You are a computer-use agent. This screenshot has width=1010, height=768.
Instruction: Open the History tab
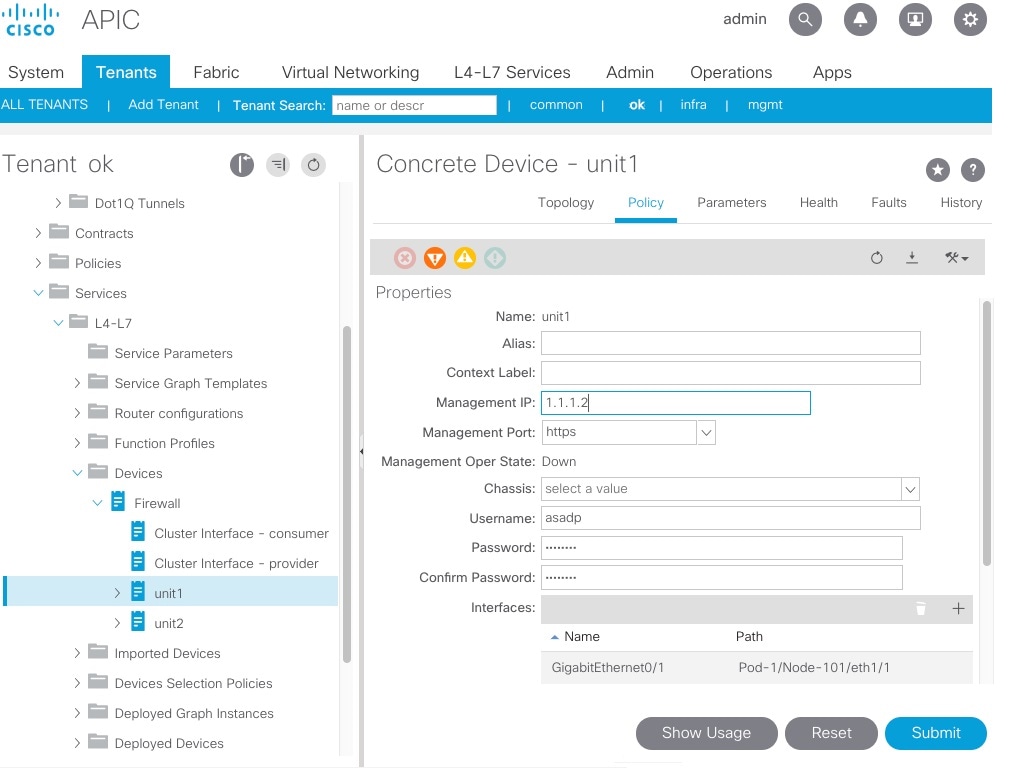coord(961,202)
